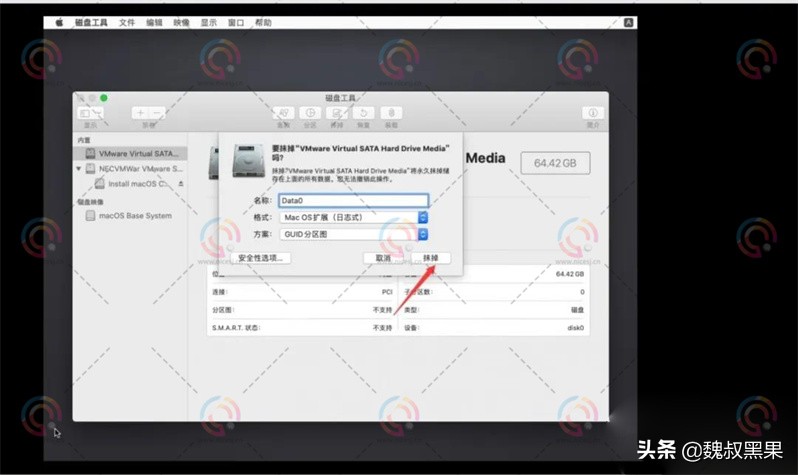Screen dimensions: 798x475
Task: Eject the Install macOS volume
Action: click(x=181, y=184)
